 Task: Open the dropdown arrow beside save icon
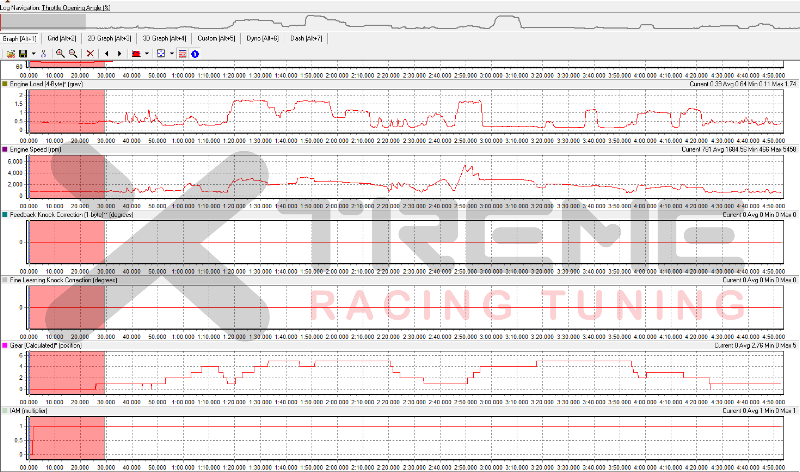coord(33,52)
